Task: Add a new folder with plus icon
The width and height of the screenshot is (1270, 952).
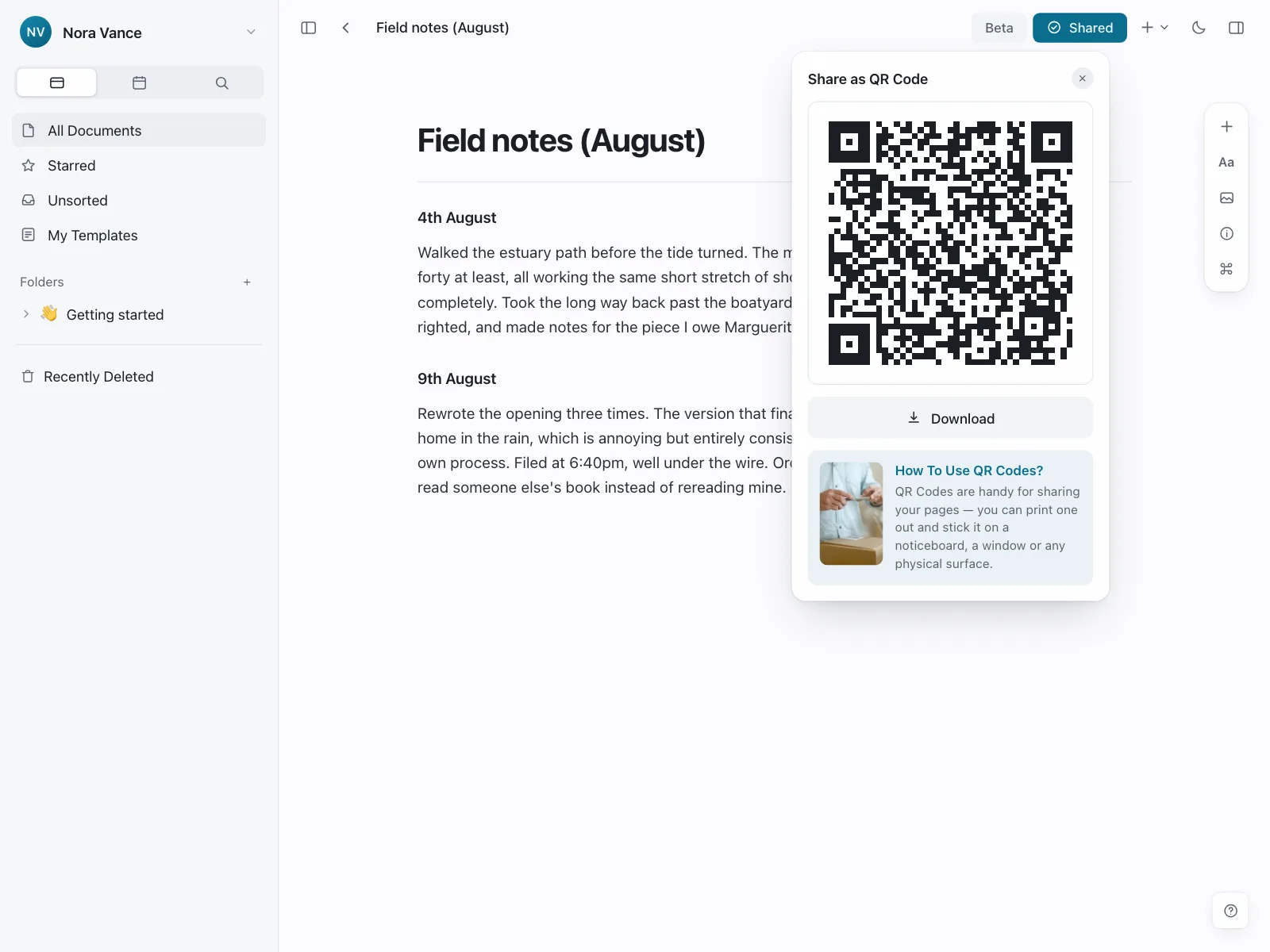Action: pos(247,282)
